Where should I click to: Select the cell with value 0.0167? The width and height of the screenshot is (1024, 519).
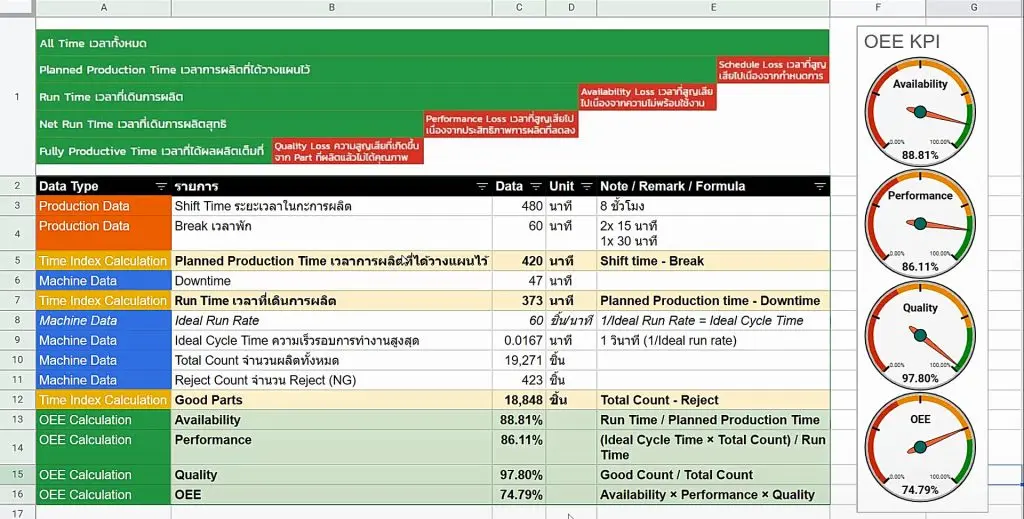[x=519, y=340]
